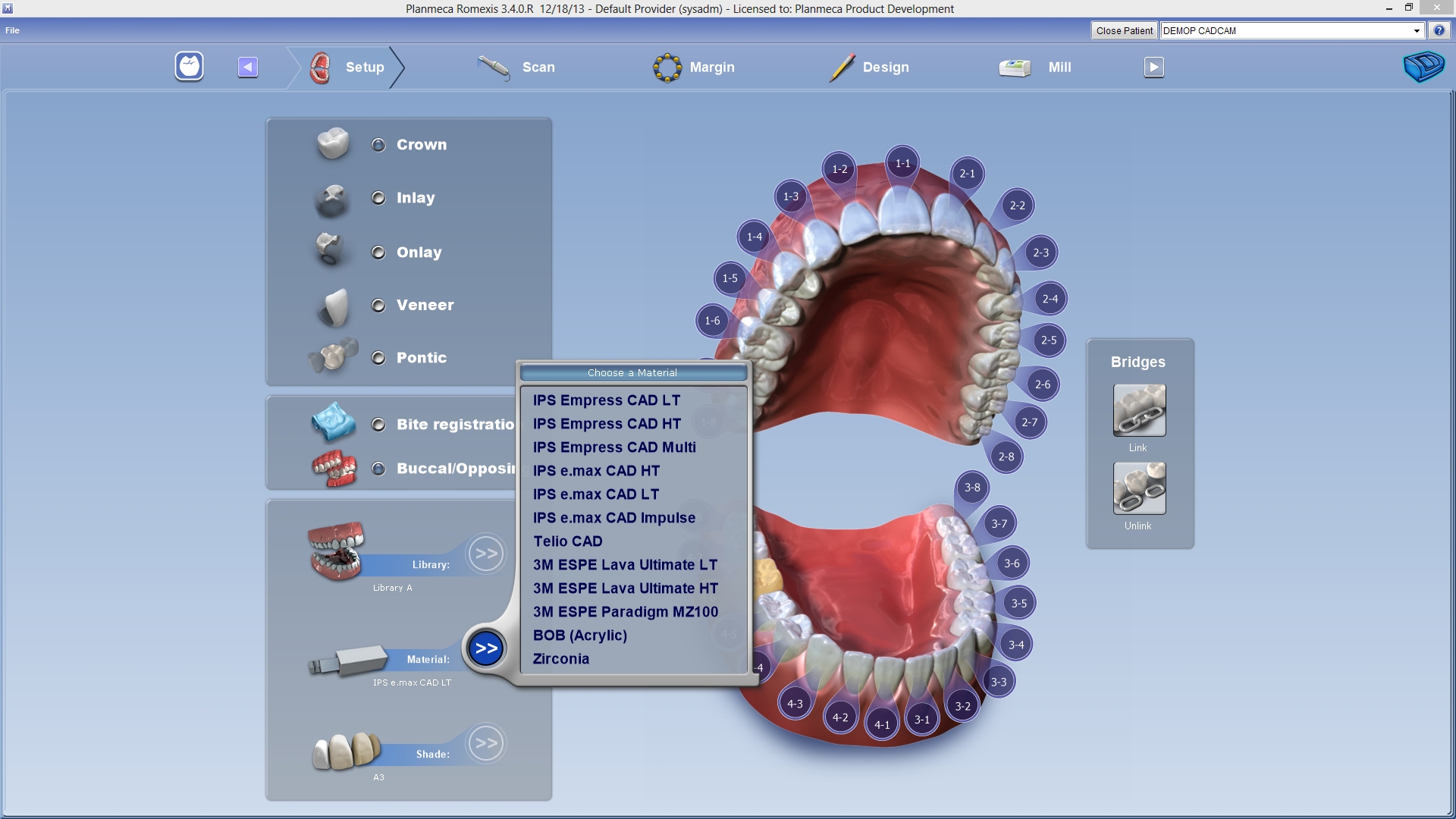Screen dimensions: 1456x819
Task: Select tooth 2-3 marker
Action: pos(1040,253)
